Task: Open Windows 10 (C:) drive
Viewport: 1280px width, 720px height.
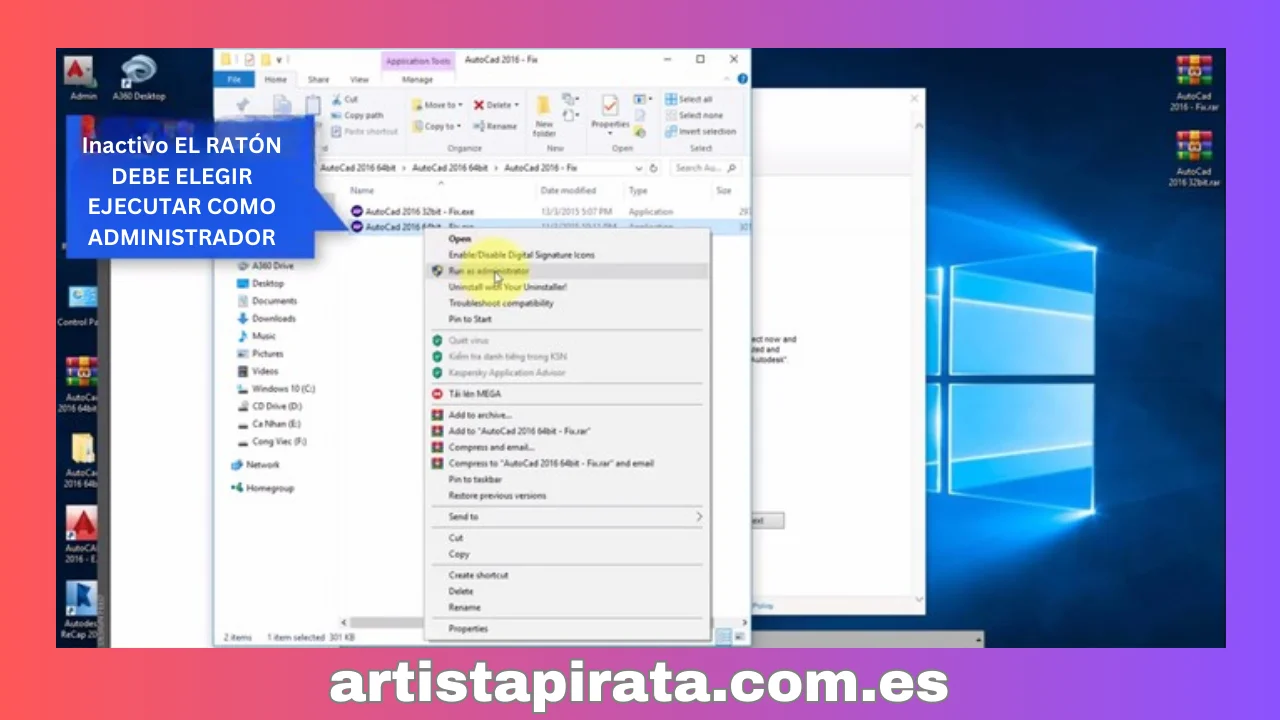Action: (275, 388)
